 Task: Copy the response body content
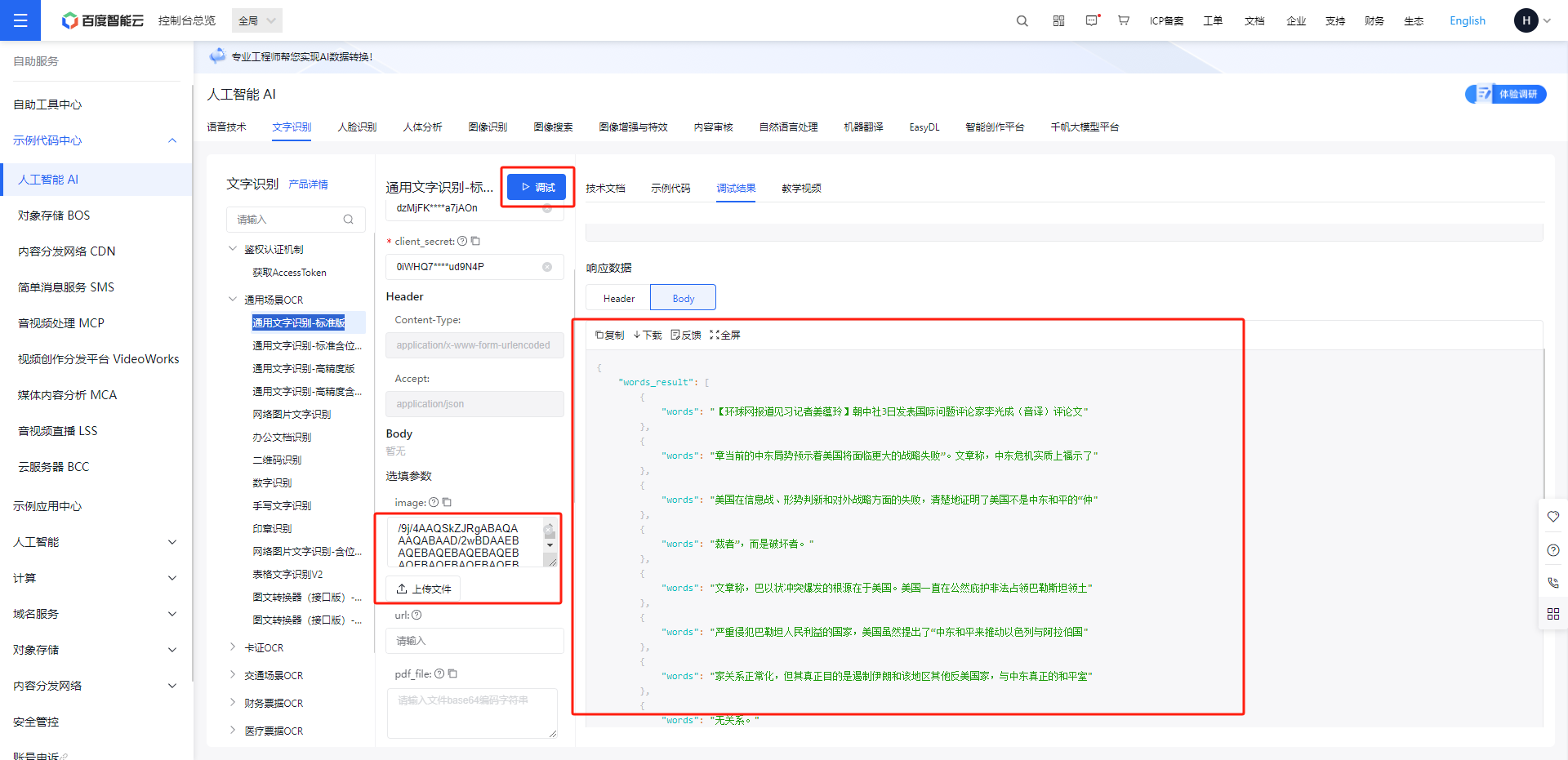coord(609,335)
